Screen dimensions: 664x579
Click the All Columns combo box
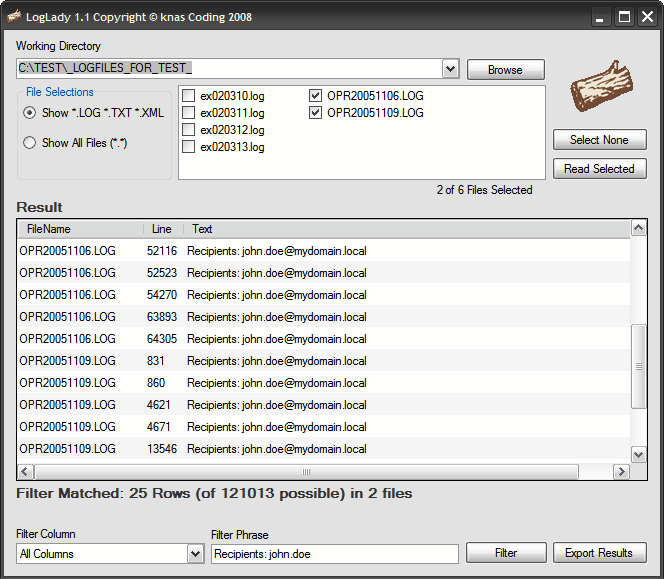[x=111, y=554]
